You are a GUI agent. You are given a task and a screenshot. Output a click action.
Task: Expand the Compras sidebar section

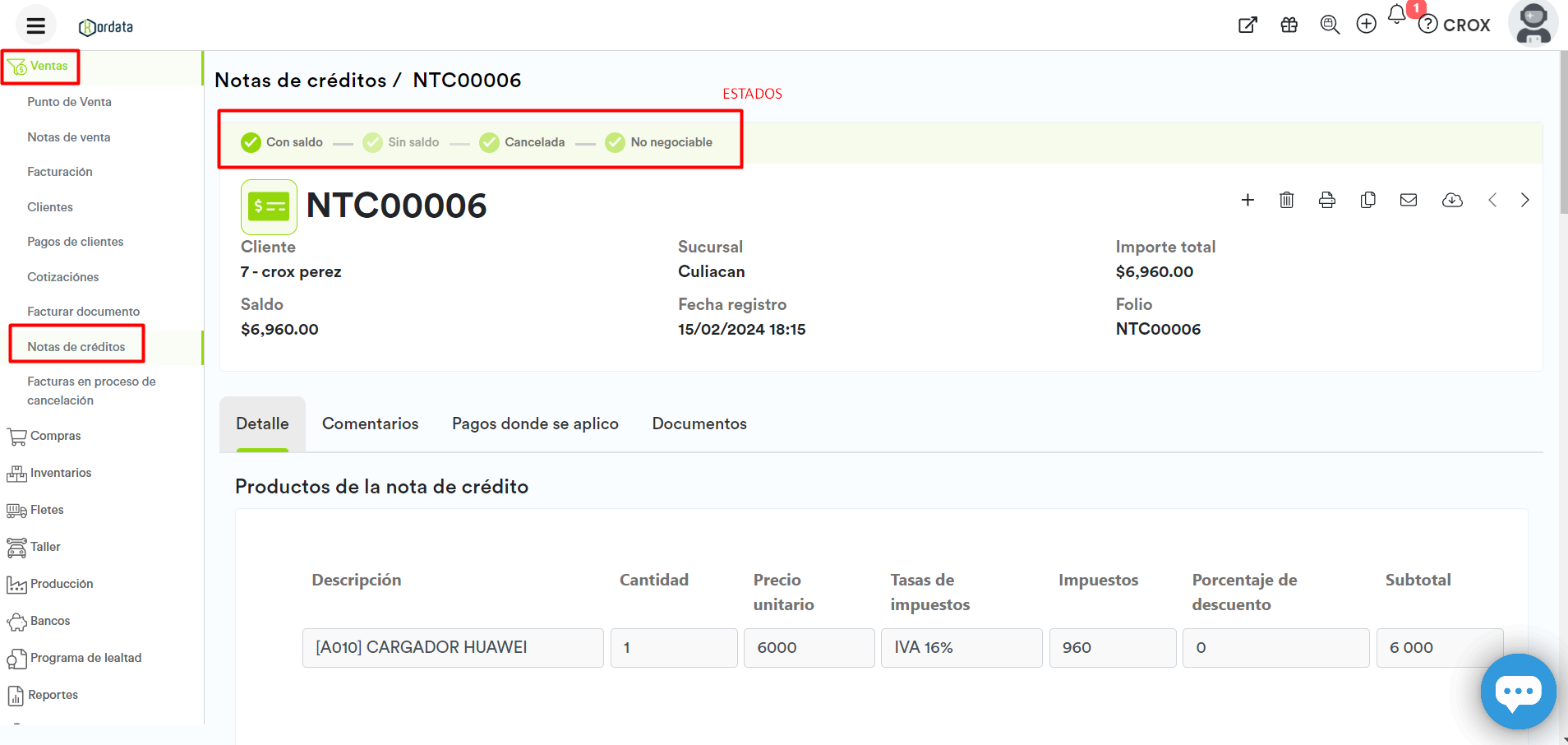pyautogui.click(x=55, y=436)
